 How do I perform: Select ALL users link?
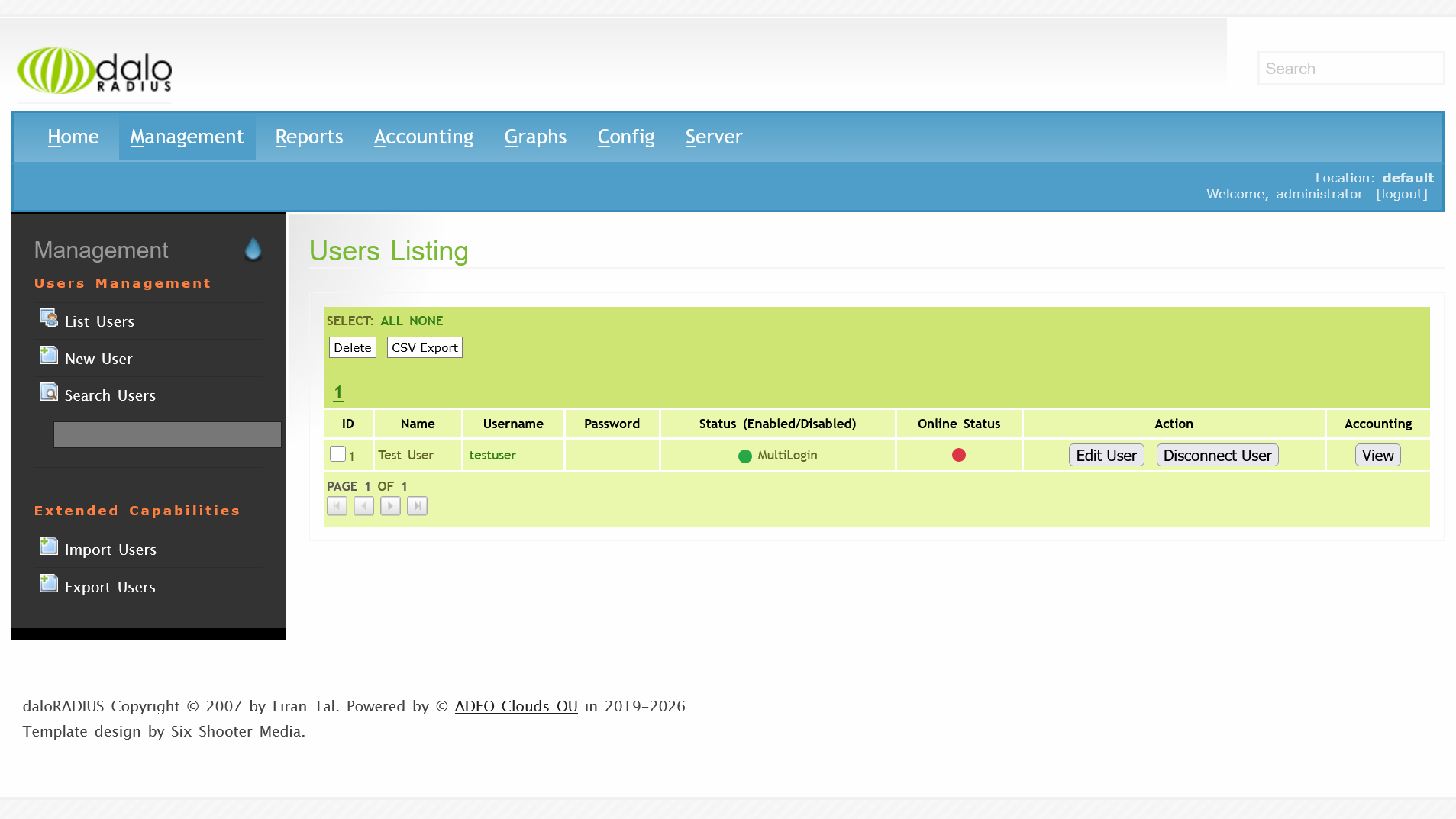pos(392,321)
